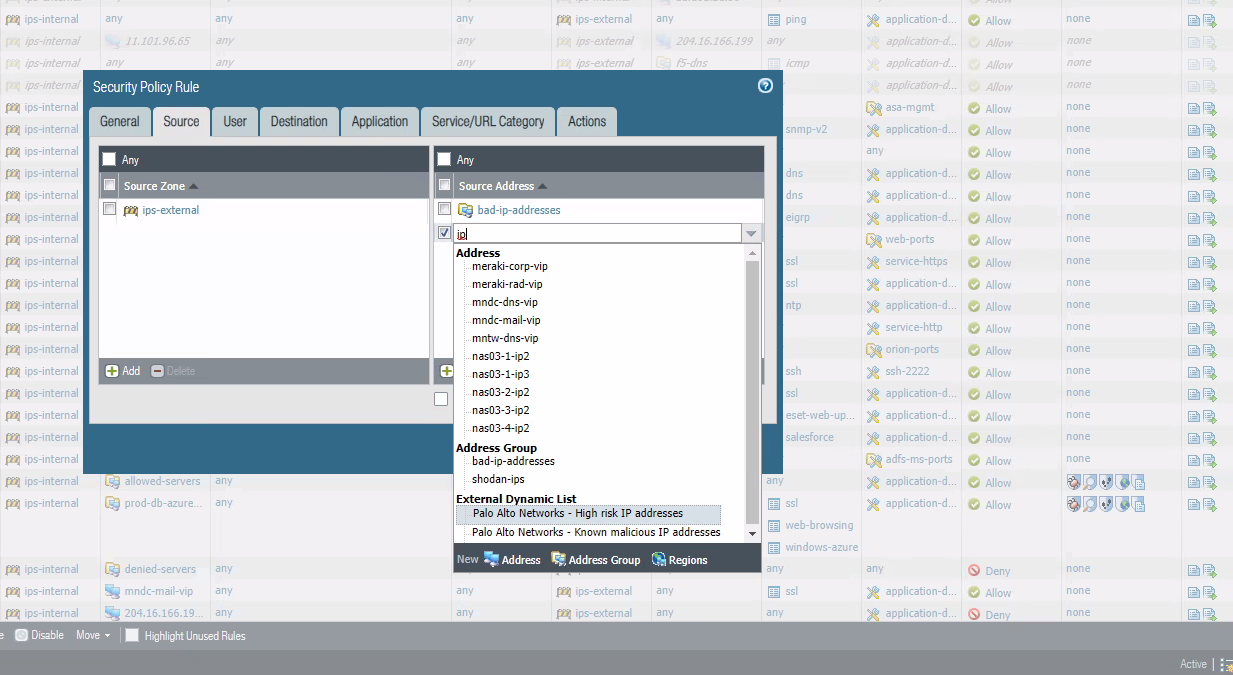Click the Antivirus profile spider shield icon
This screenshot has width=1233, height=675.
[x=1074, y=482]
